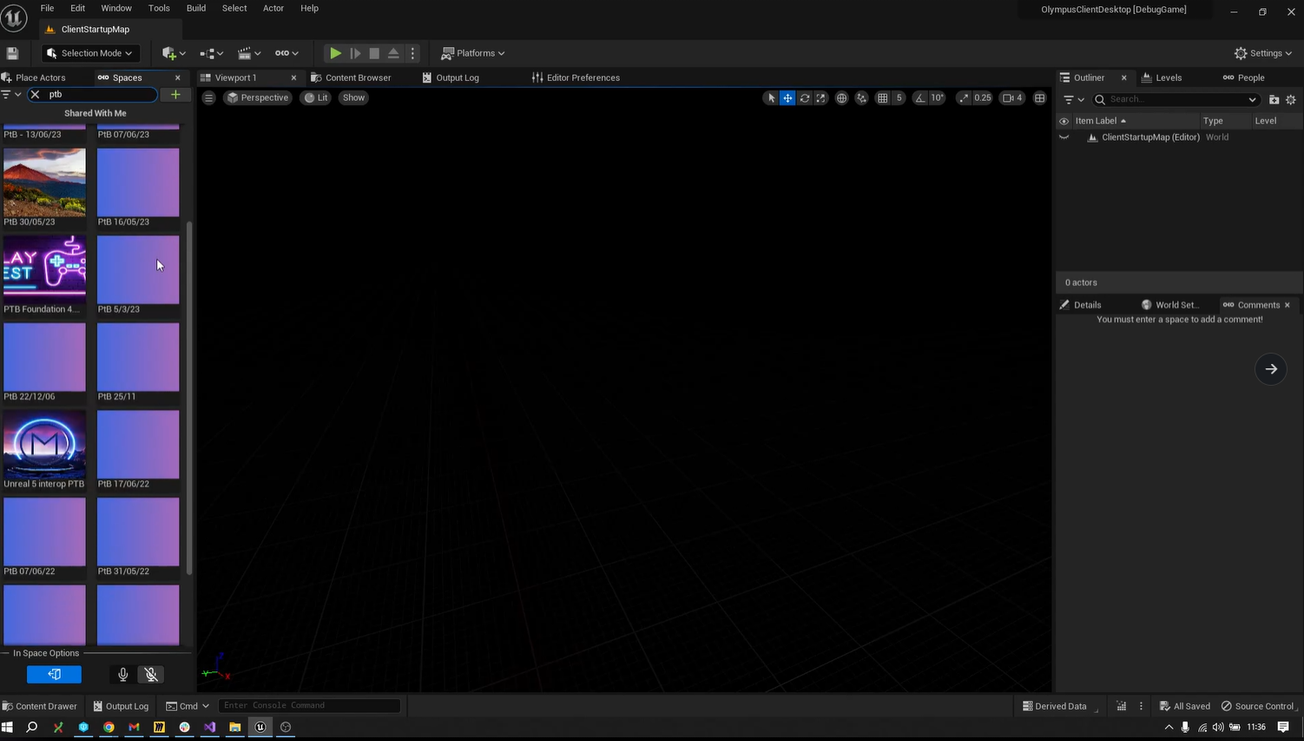The height and width of the screenshot is (741, 1304).
Task: Click the viewport hamburger options menu
Action: 209,98
